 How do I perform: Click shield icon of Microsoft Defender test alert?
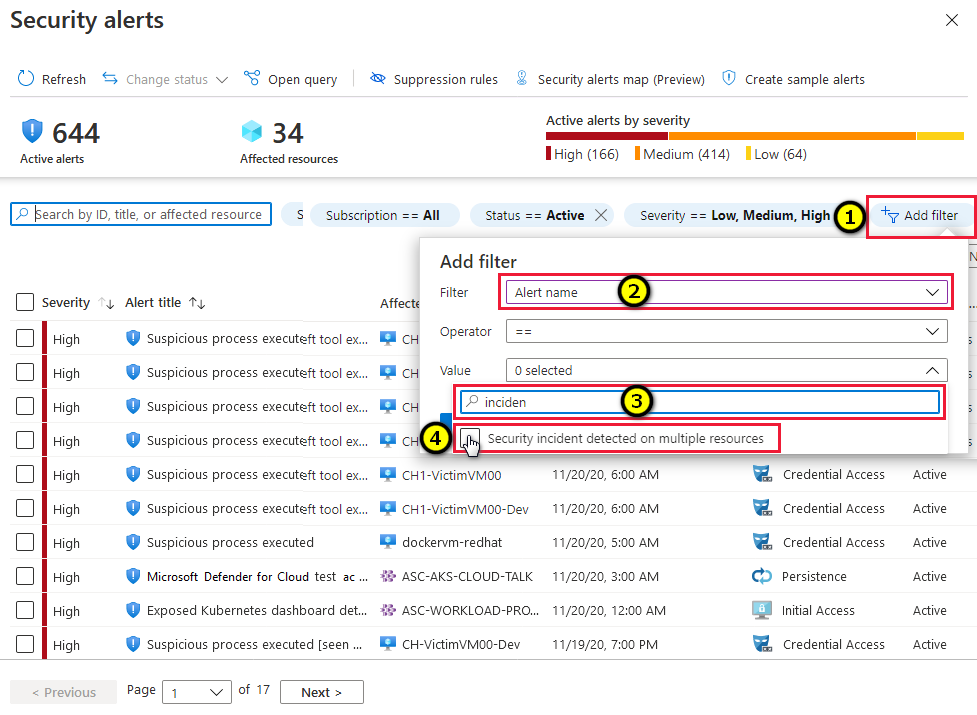tap(133, 576)
